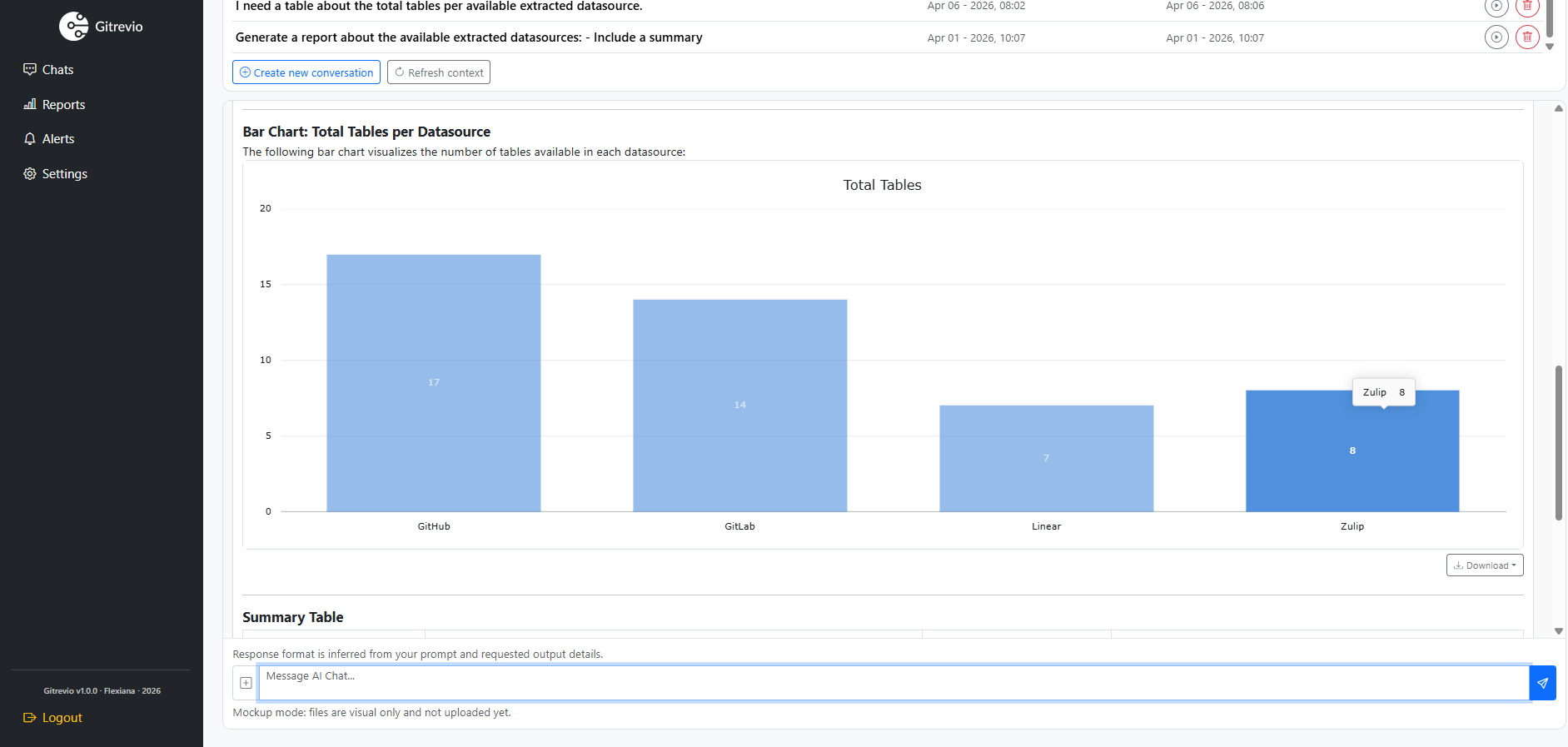
Task: Open the Settings section
Action: coord(55,174)
